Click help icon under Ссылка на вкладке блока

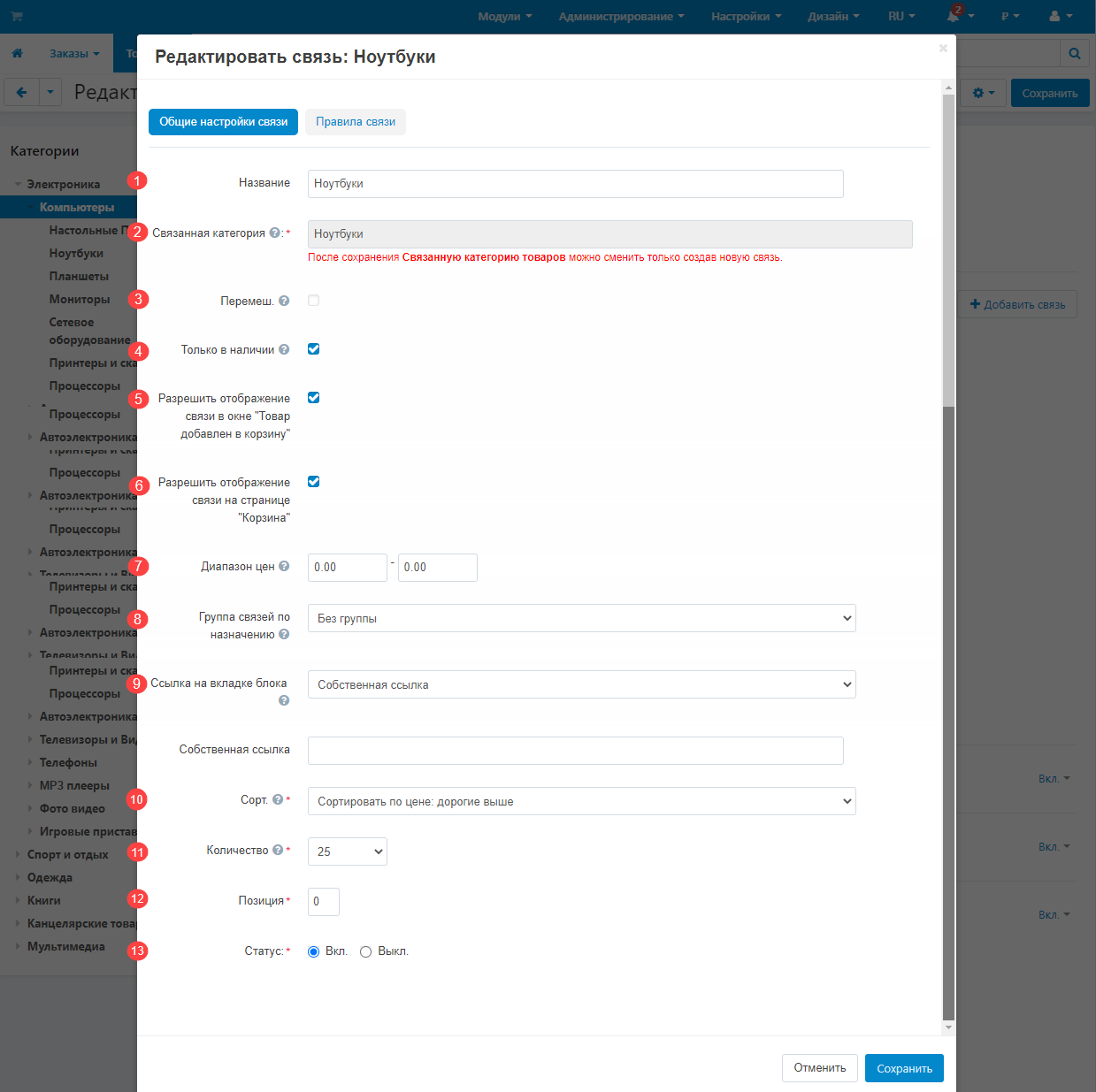[284, 700]
